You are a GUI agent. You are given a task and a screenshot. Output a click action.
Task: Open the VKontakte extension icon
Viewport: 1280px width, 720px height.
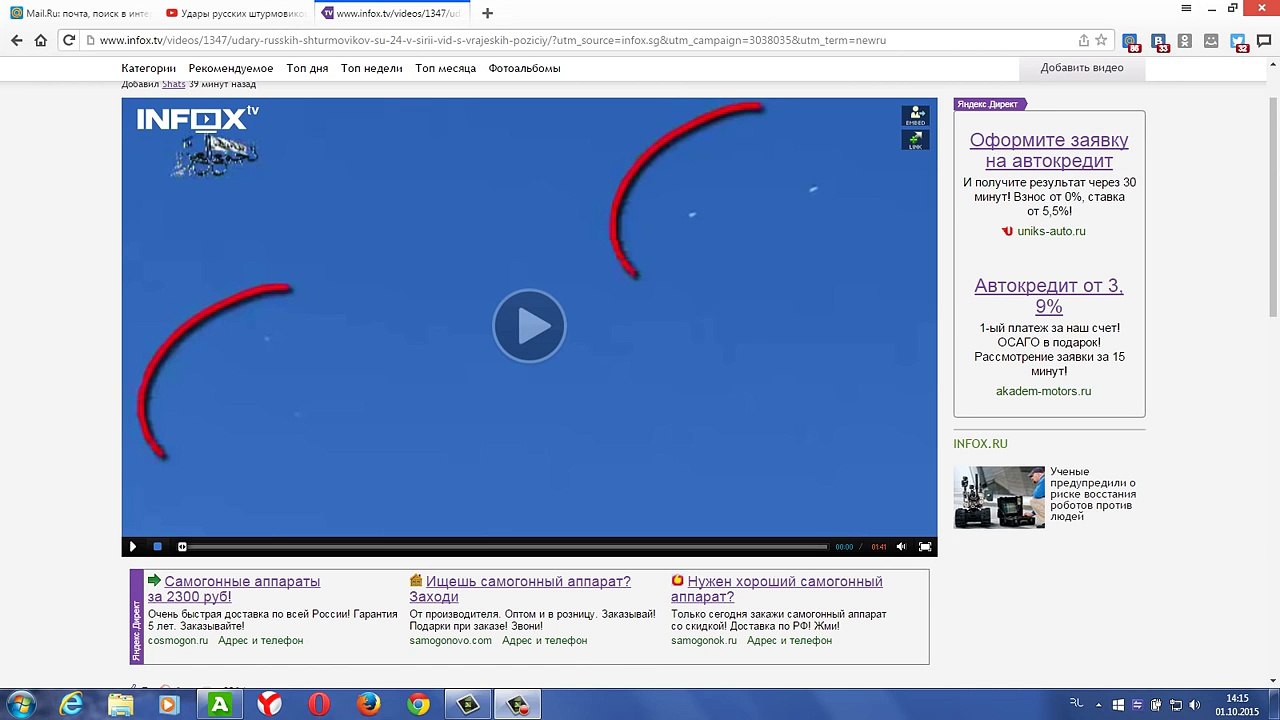pyautogui.click(x=1159, y=42)
